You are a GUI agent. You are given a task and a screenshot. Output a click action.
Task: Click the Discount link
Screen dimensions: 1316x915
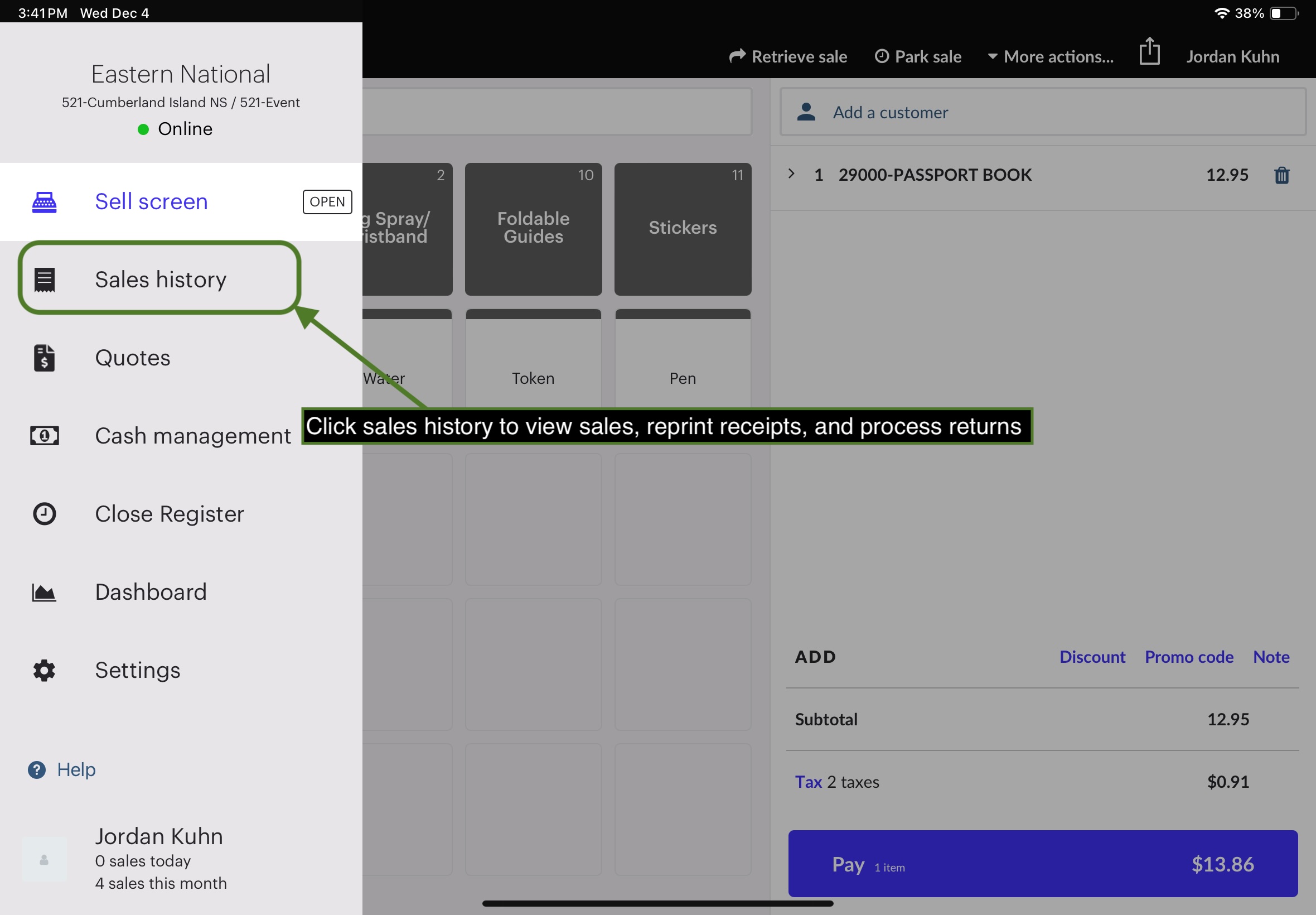click(1092, 657)
